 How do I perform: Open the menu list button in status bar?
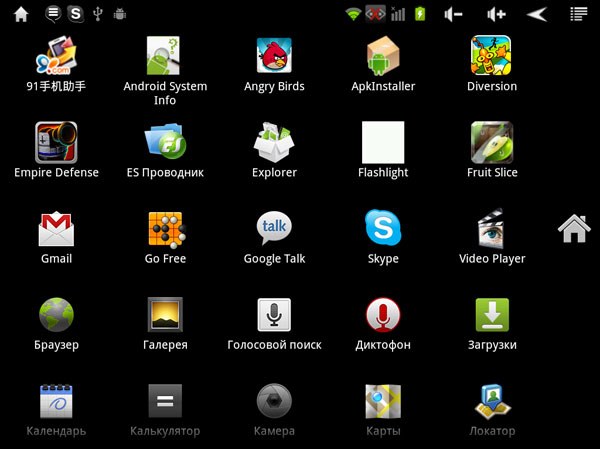579,14
